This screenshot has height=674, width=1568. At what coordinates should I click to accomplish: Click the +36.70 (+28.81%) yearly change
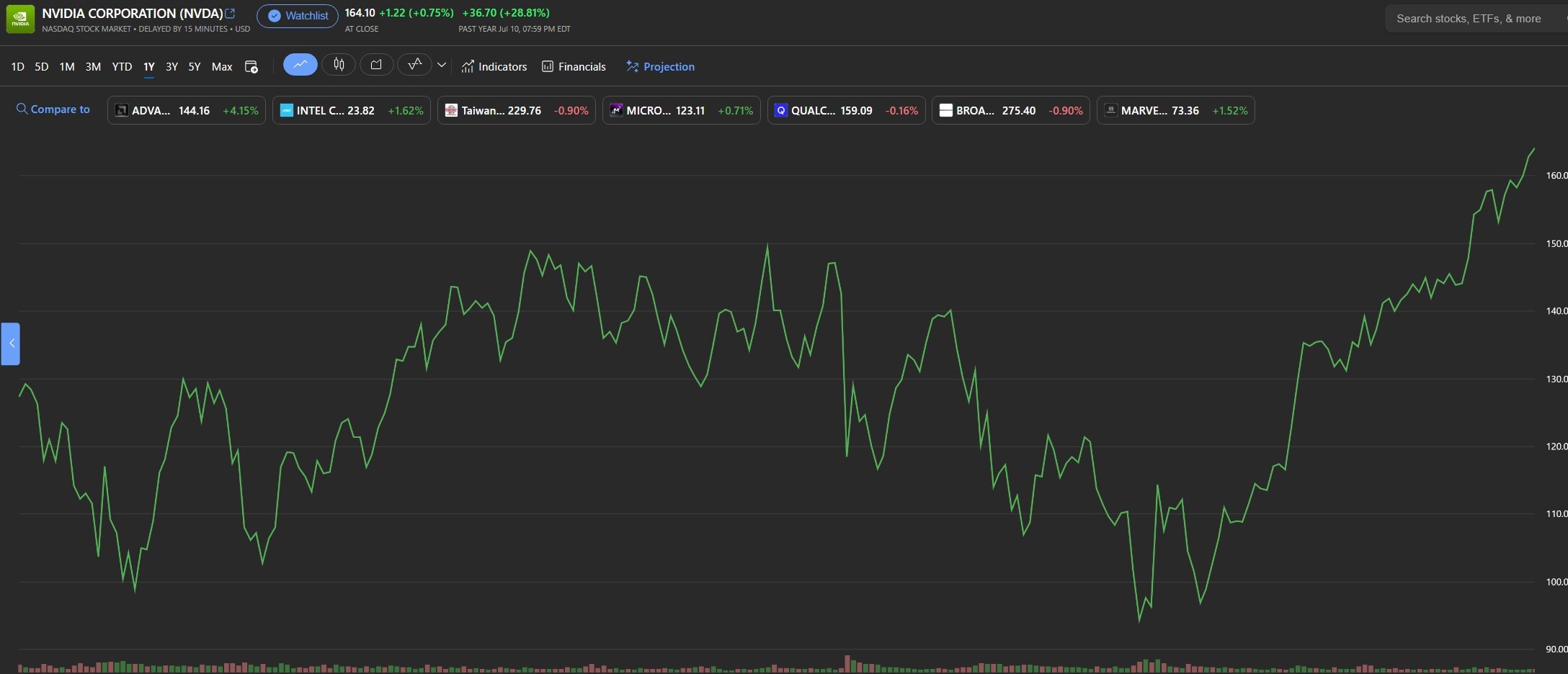pyautogui.click(x=506, y=13)
